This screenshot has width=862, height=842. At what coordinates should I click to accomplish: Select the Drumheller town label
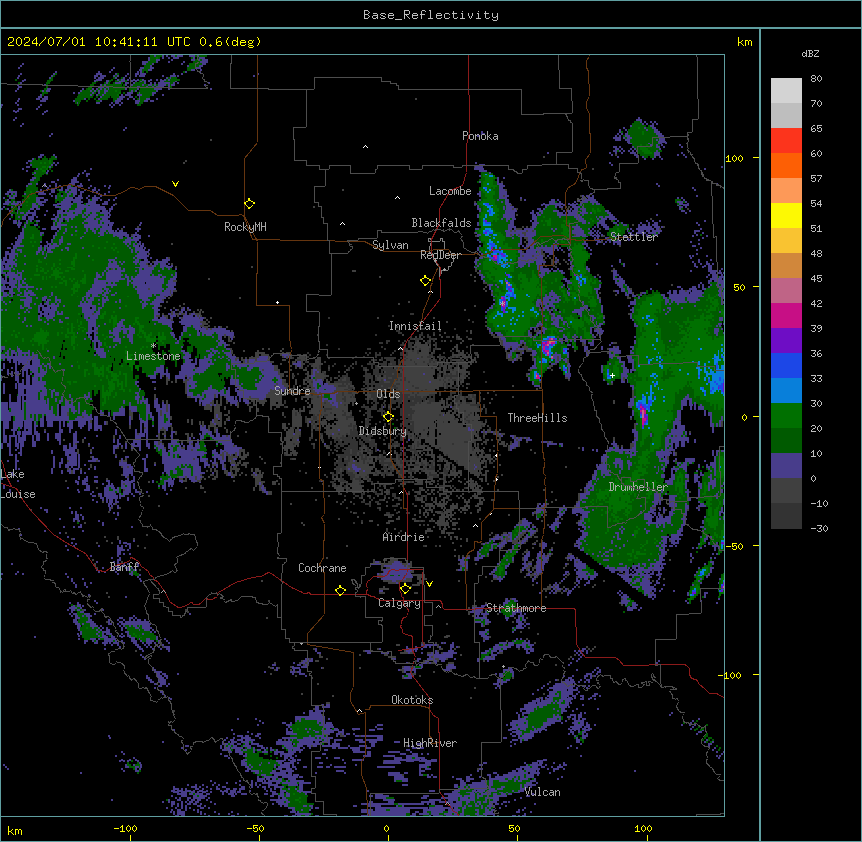(x=638, y=487)
